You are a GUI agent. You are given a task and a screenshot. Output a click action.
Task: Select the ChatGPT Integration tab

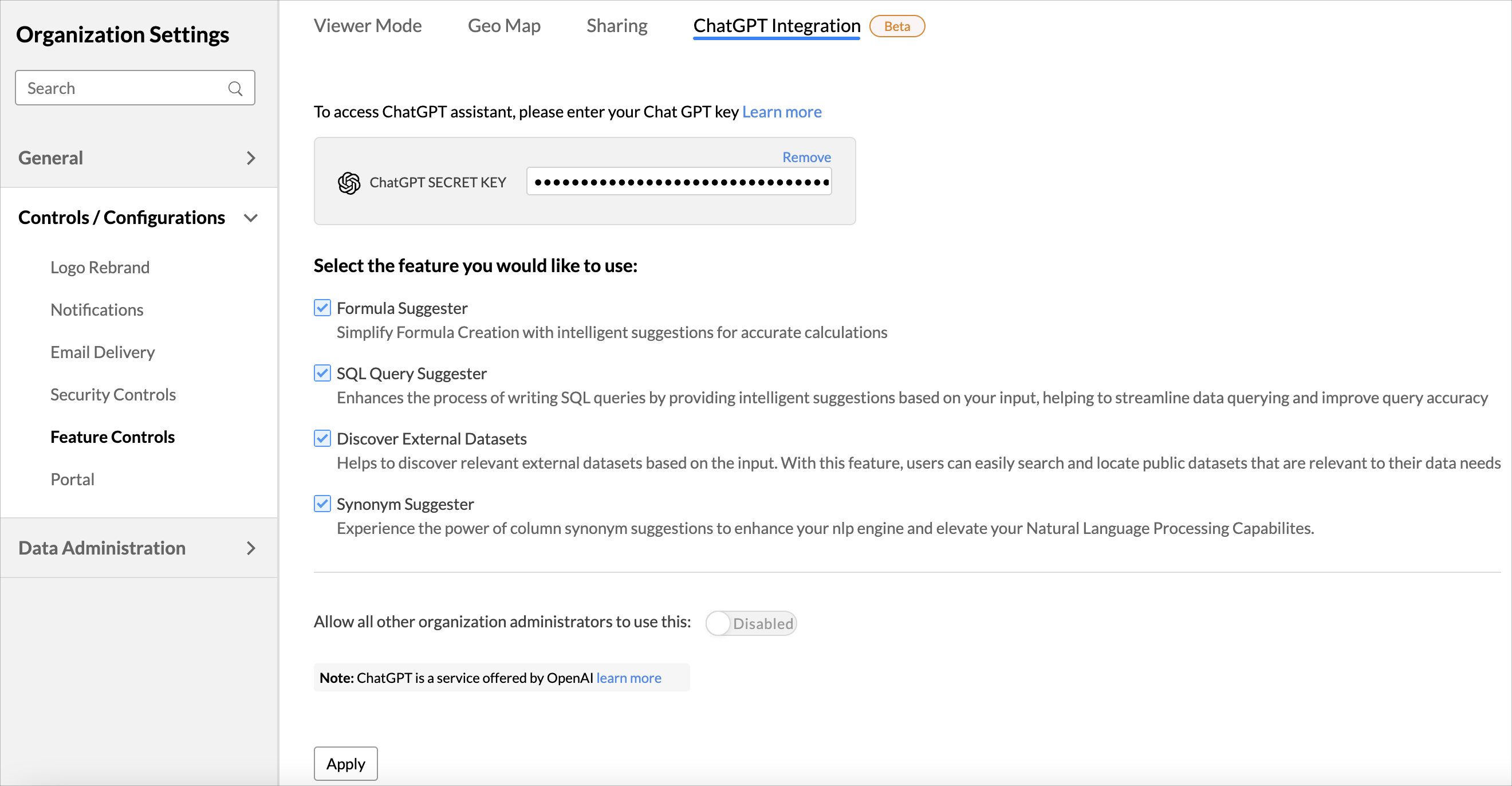coord(776,25)
